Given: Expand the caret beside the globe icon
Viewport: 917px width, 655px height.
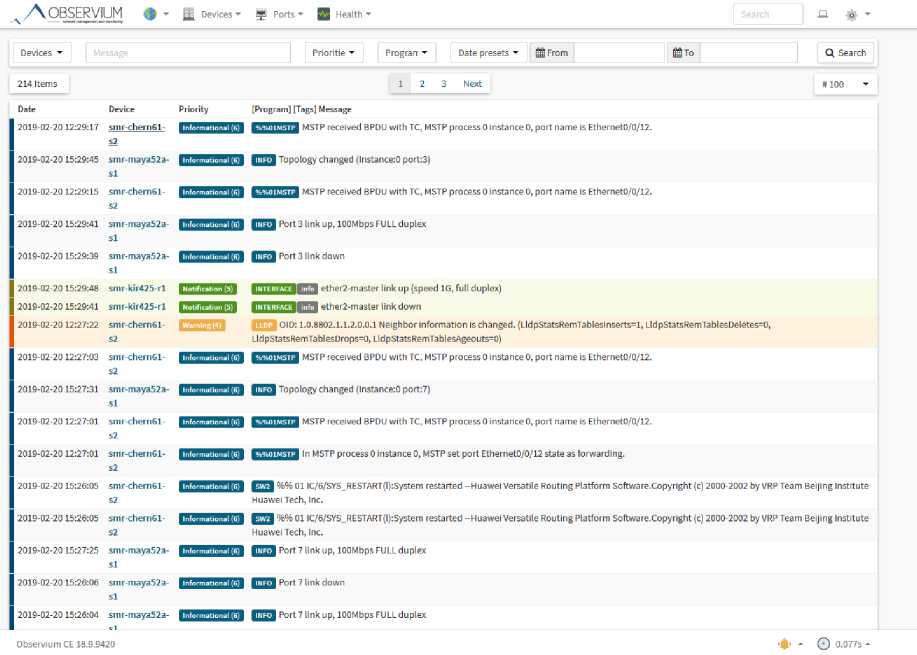Looking at the screenshot, I should 166,14.
